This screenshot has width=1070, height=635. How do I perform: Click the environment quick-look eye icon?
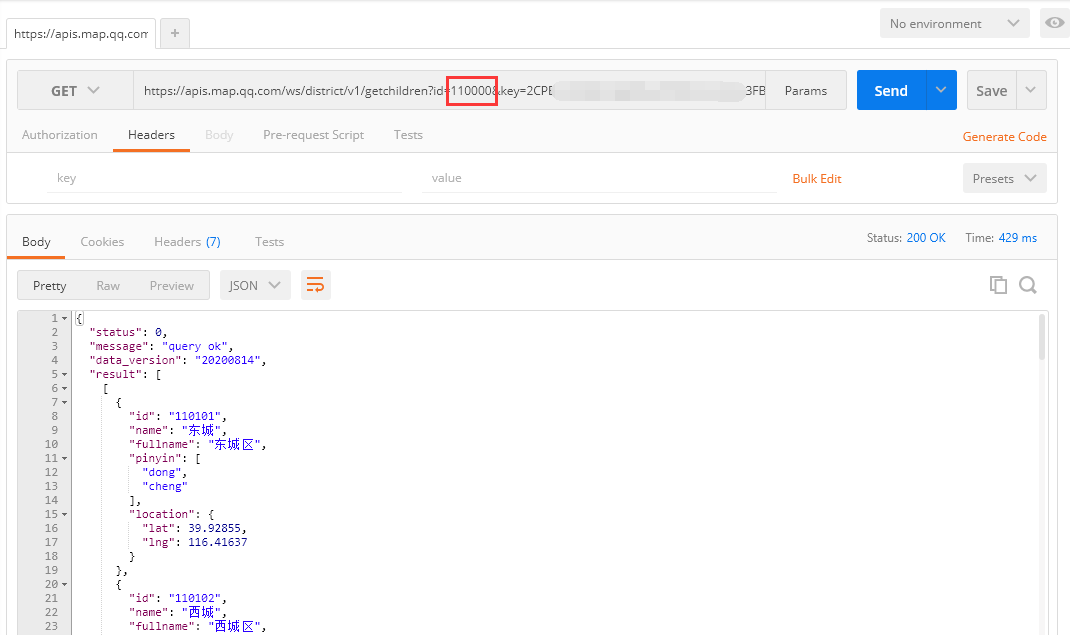pyautogui.click(x=1054, y=23)
